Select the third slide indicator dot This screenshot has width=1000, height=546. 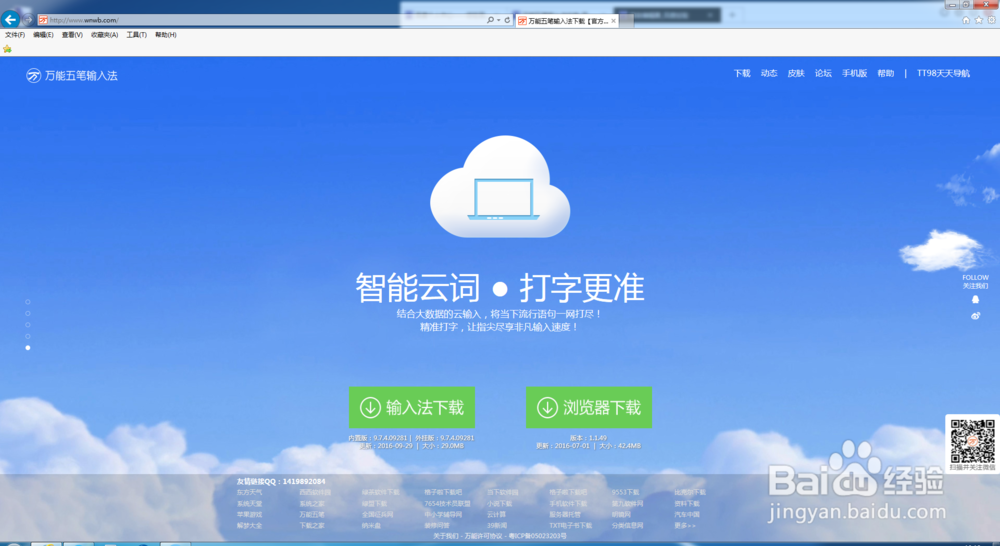pyautogui.click(x=27, y=325)
